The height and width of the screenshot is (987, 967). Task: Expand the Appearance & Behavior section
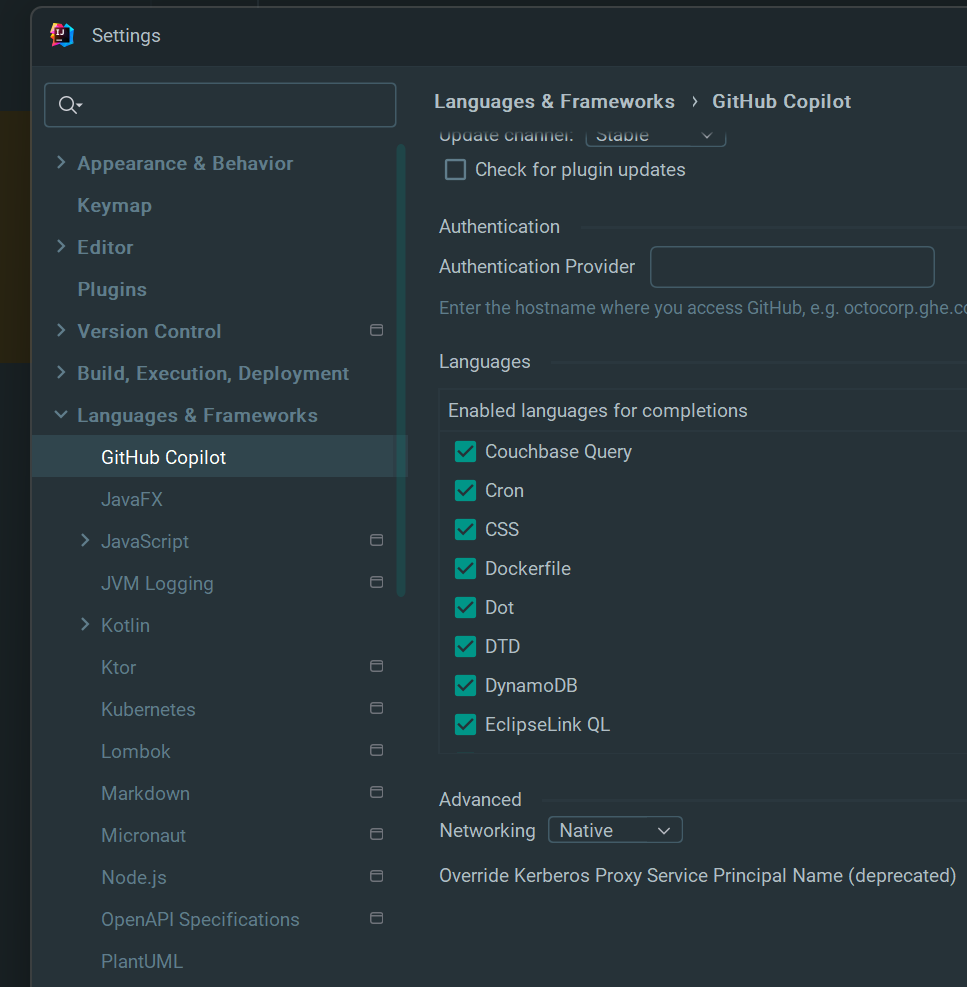pyautogui.click(x=61, y=163)
